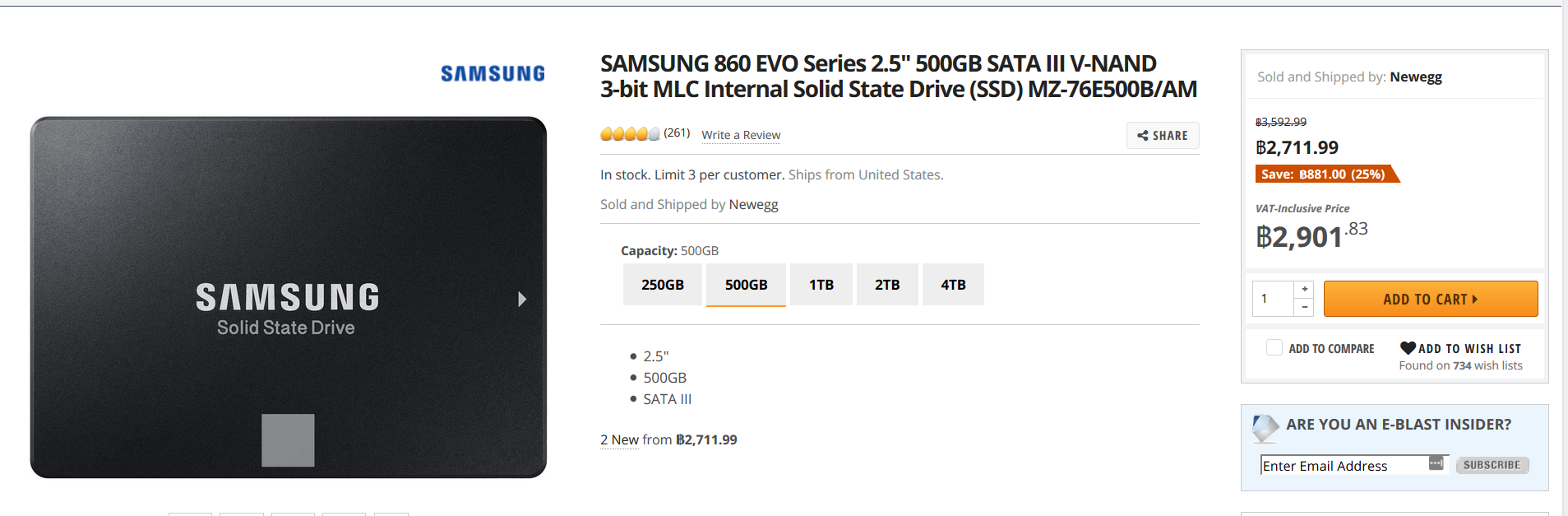Screen dimensions: 1568x516
Task: Click the Samsung brand logo
Action: (x=493, y=74)
